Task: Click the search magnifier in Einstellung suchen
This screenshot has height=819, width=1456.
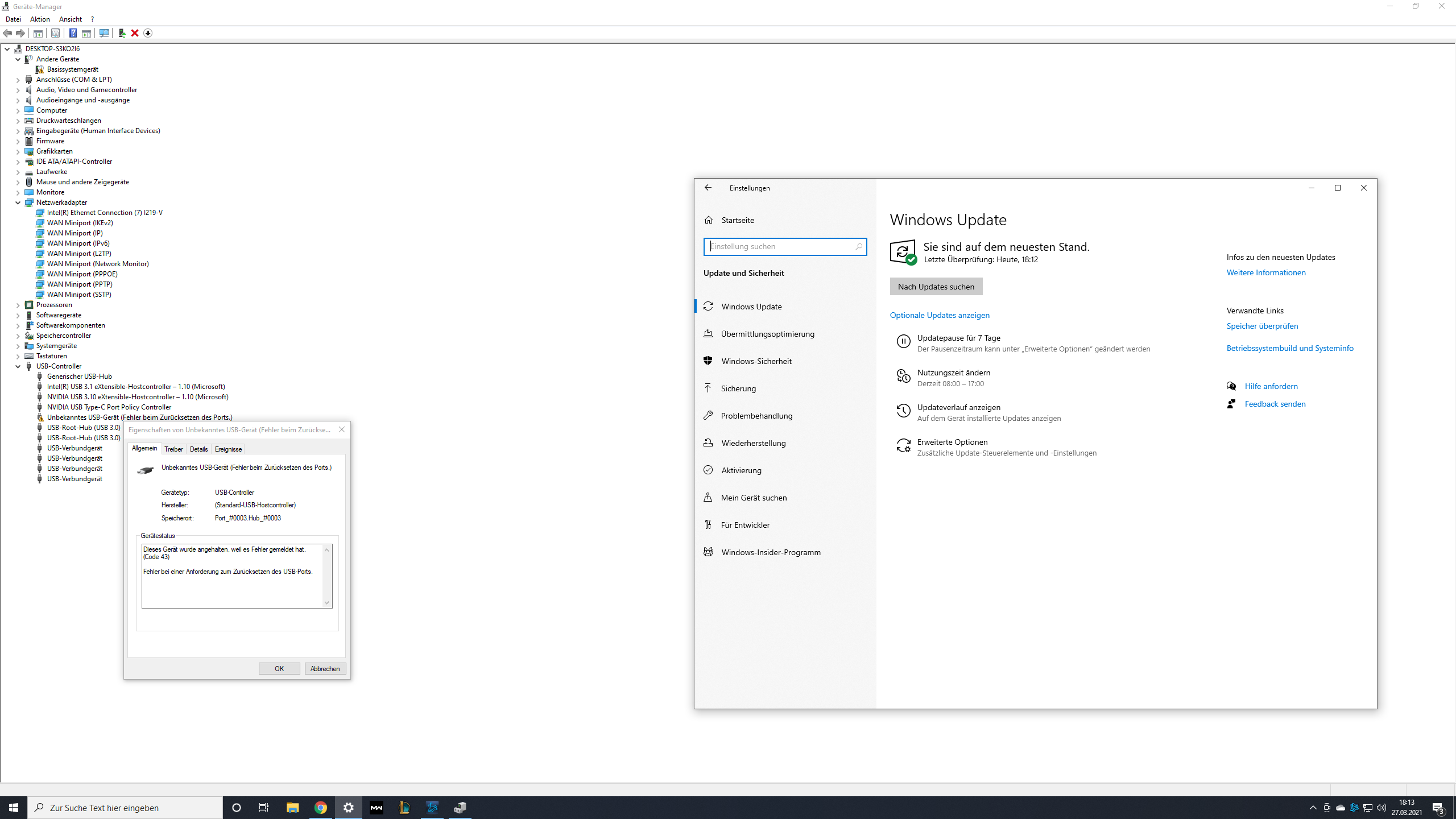Action: 858,247
